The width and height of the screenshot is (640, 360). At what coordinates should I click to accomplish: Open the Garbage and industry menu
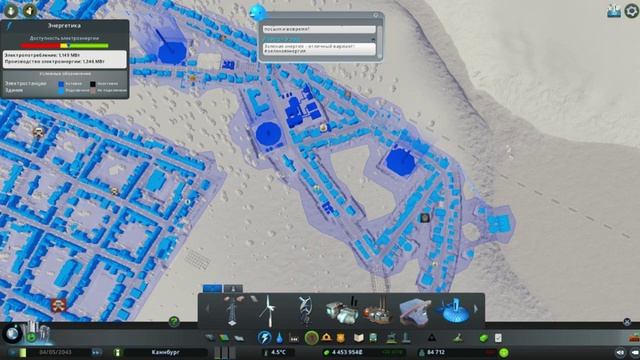click(x=294, y=338)
